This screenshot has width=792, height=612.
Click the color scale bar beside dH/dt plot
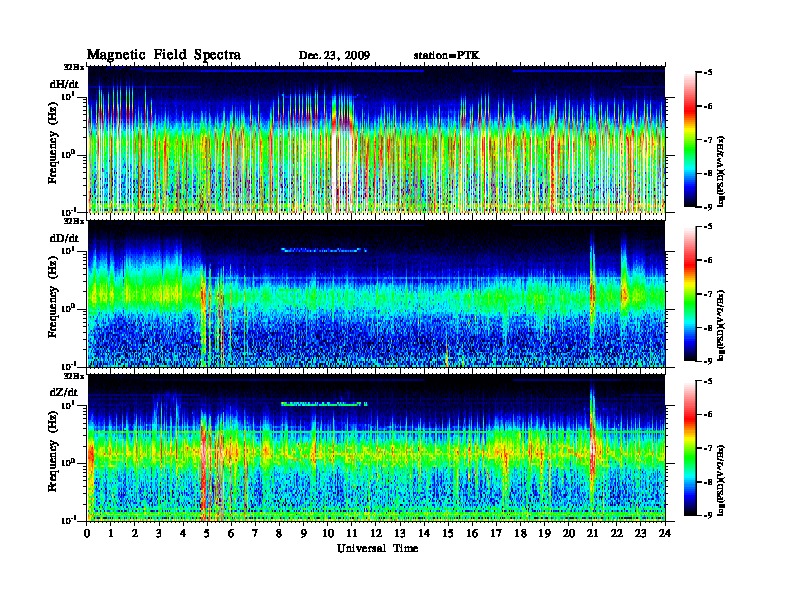tap(689, 139)
